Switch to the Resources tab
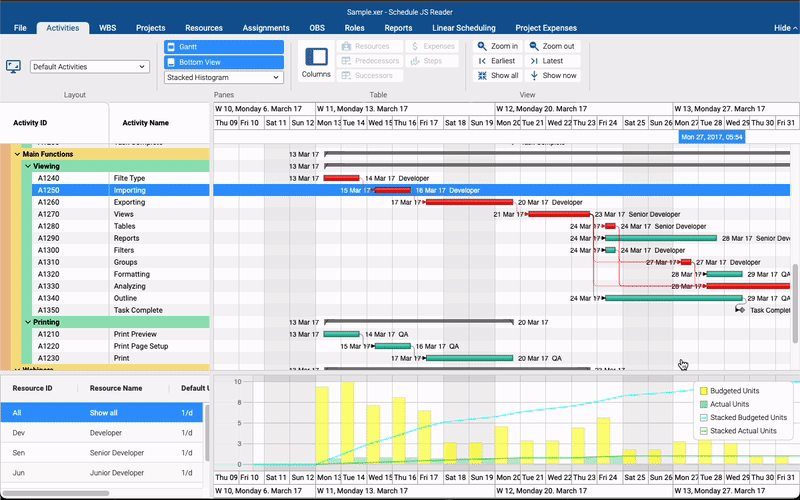800x500 pixels. pos(204,28)
